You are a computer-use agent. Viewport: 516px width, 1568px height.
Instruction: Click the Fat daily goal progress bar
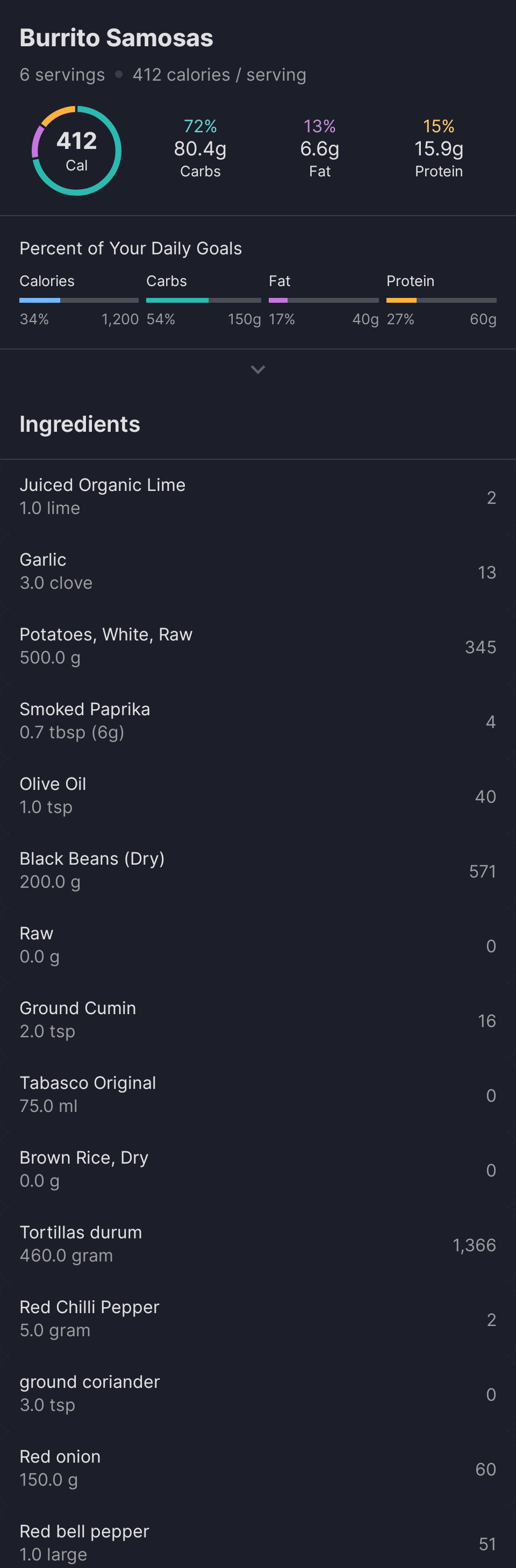coord(323,300)
